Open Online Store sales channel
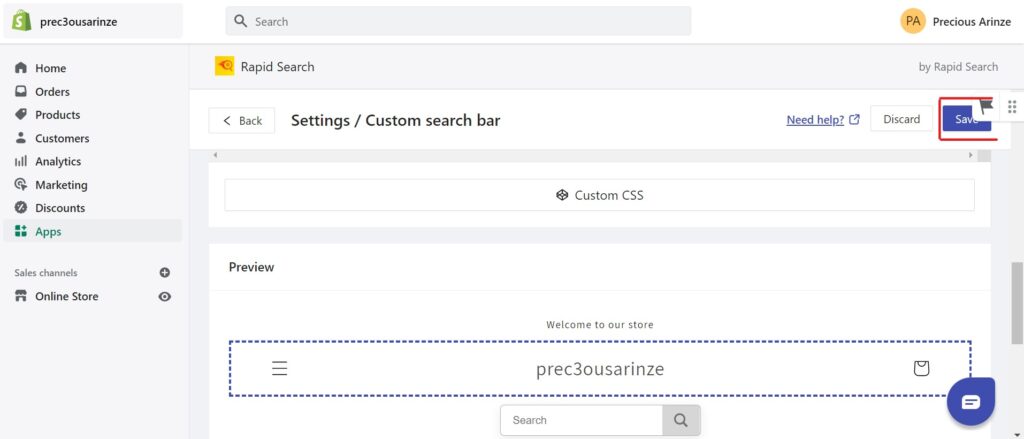This screenshot has width=1024, height=439. click(67, 296)
